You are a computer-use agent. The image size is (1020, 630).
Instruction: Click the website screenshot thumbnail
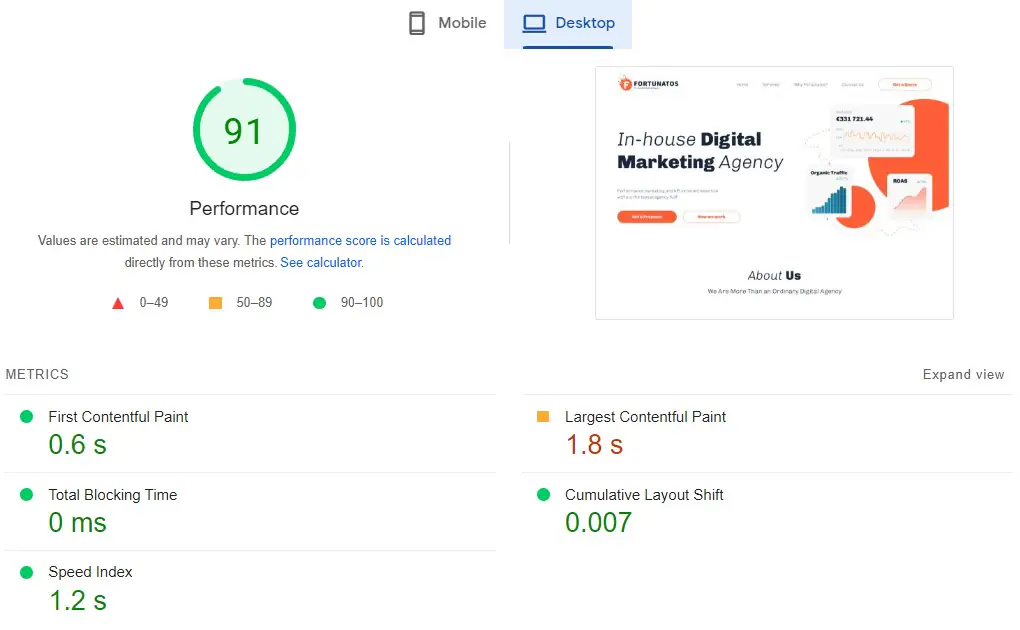coord(774,193)
